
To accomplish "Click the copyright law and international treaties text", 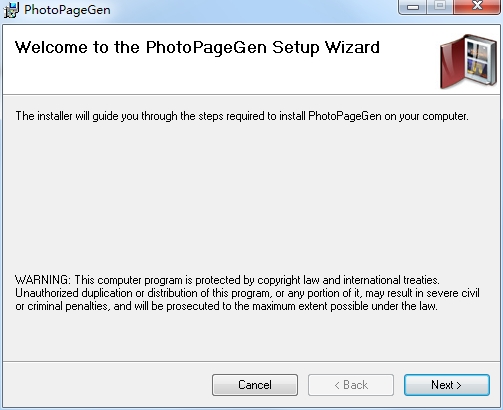I will (348, 280).
